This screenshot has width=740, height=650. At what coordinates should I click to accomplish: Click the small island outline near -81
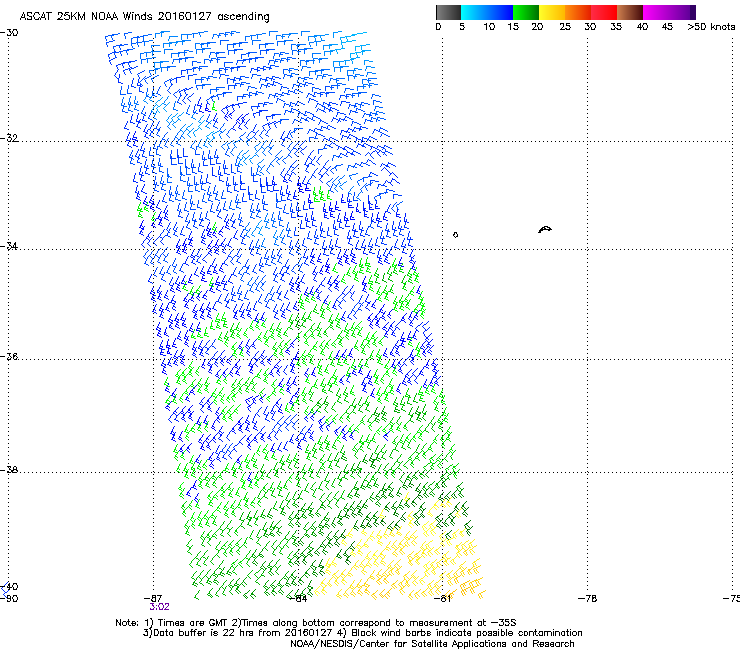click(455, 235)
